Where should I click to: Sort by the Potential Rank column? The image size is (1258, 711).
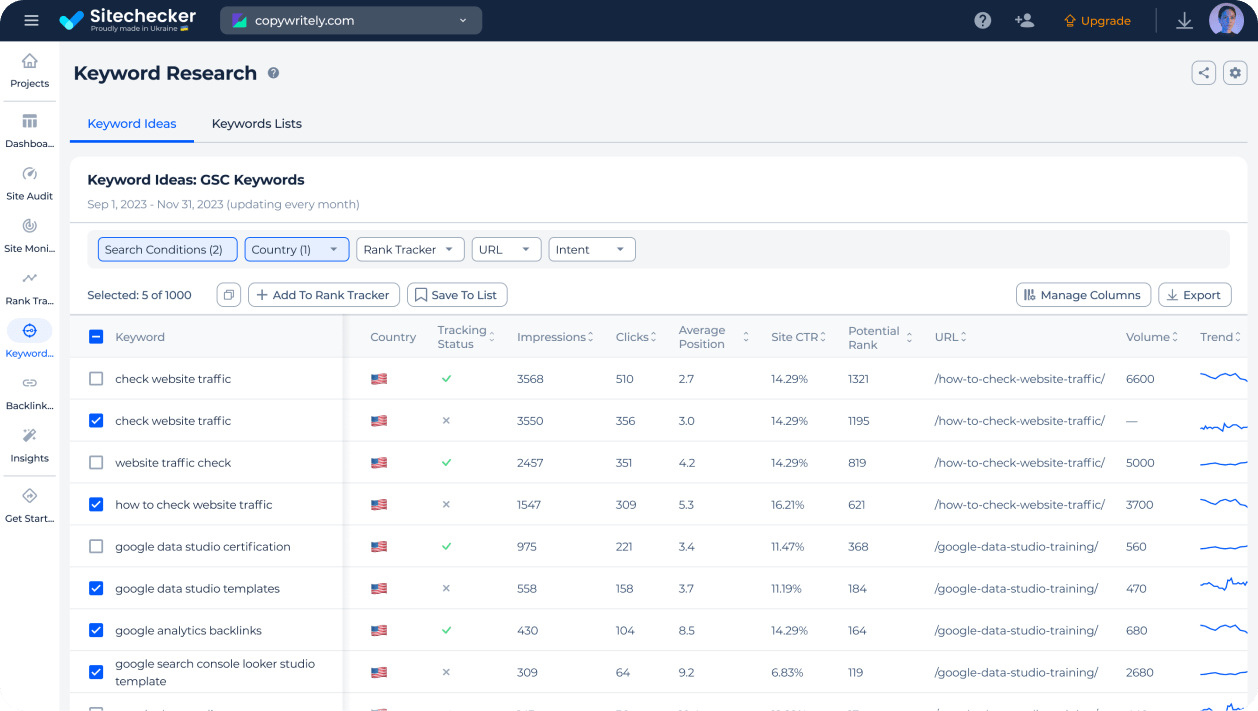coord(880,337)
